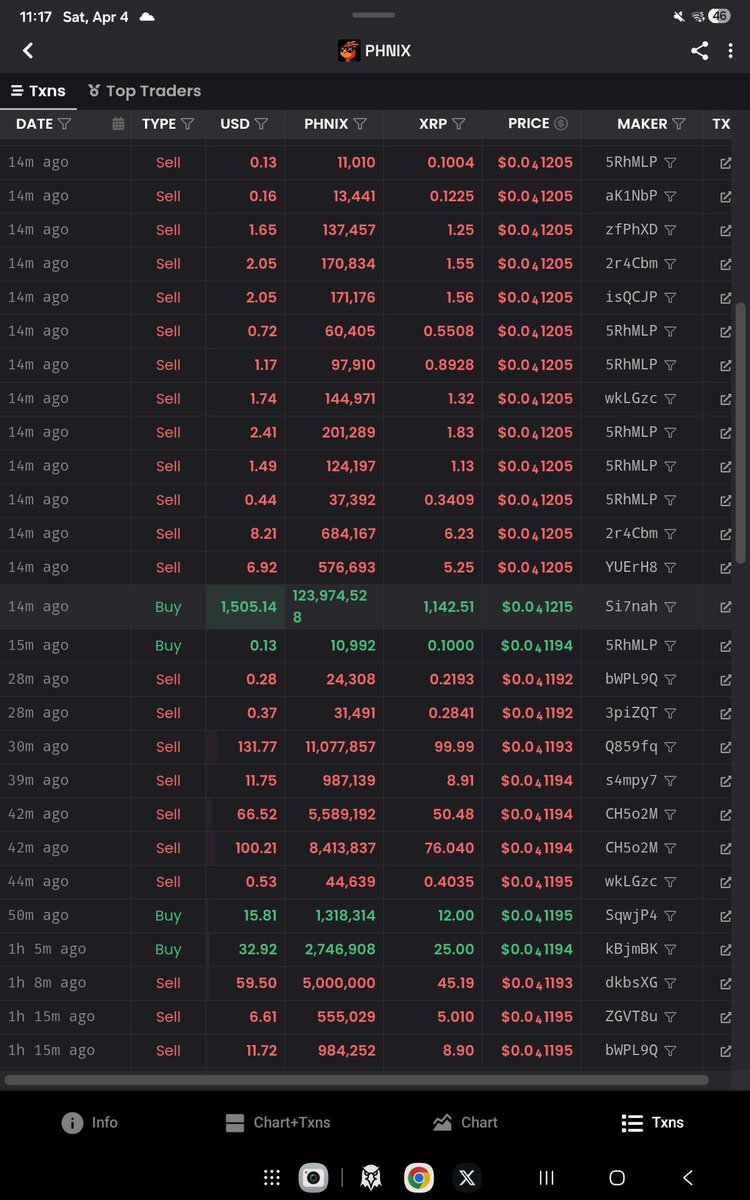Go back using the top-left arrow
The image size is (750, 1200).
[28, 50]
